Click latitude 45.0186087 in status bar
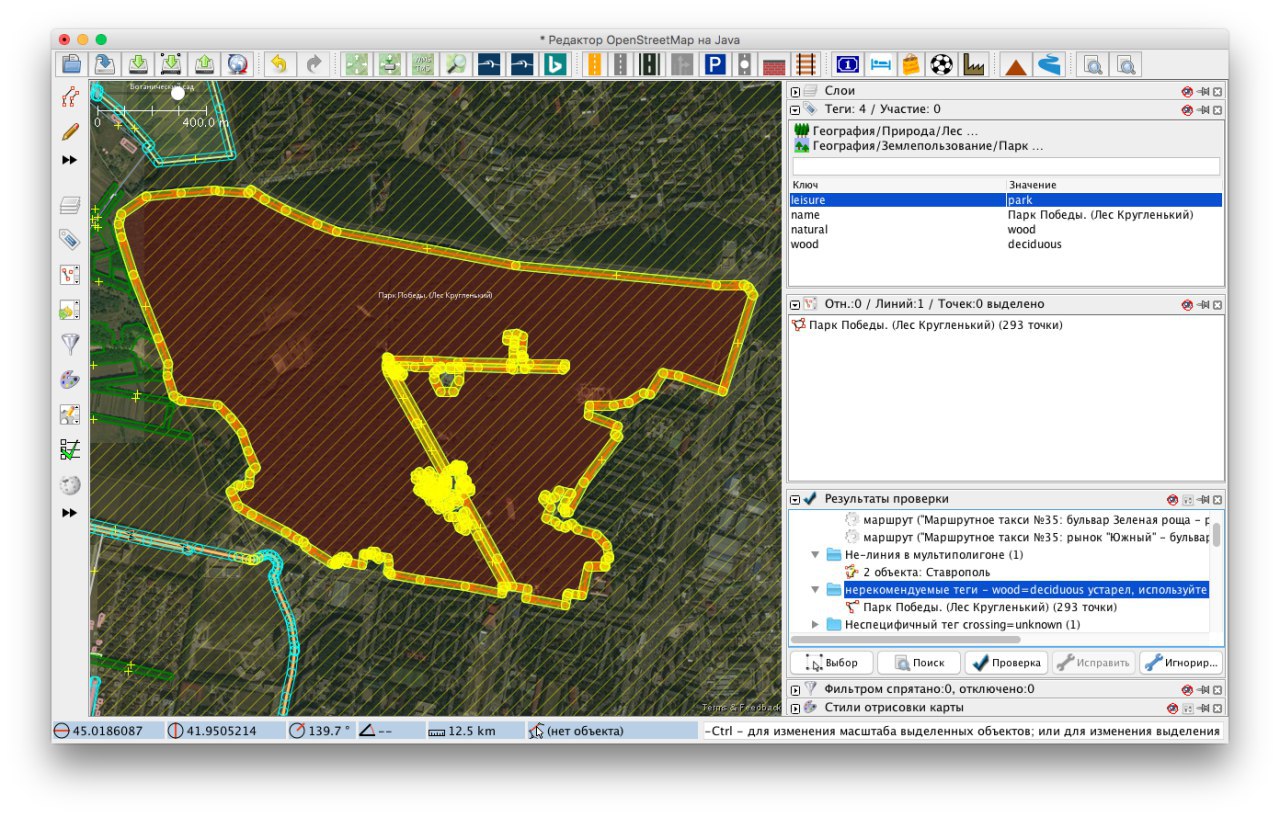This screenshot has width=1280, height=817. (x=106, y=731)
